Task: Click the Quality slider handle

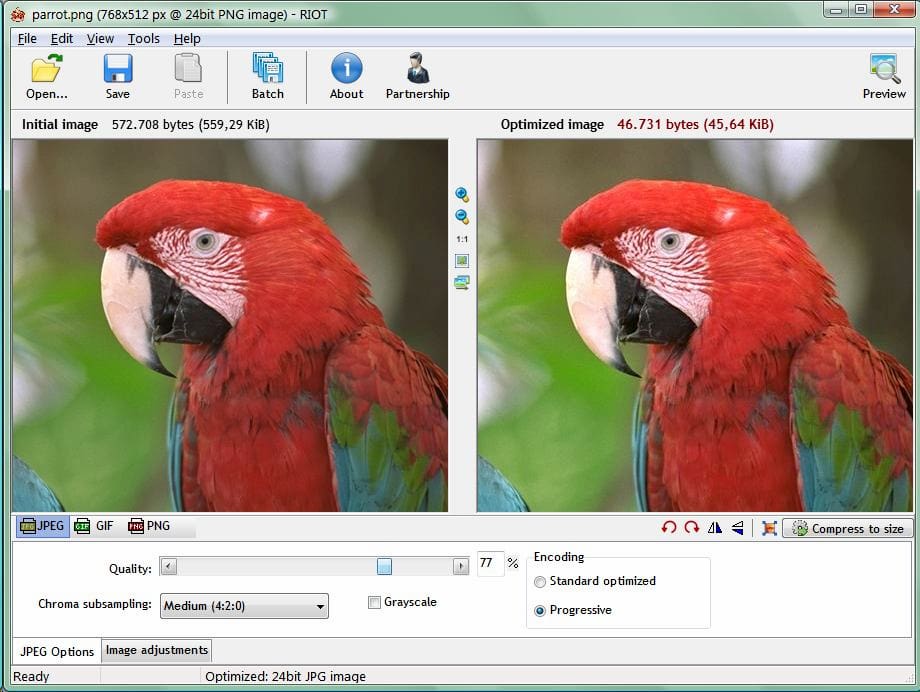Action: coord(384,566)
